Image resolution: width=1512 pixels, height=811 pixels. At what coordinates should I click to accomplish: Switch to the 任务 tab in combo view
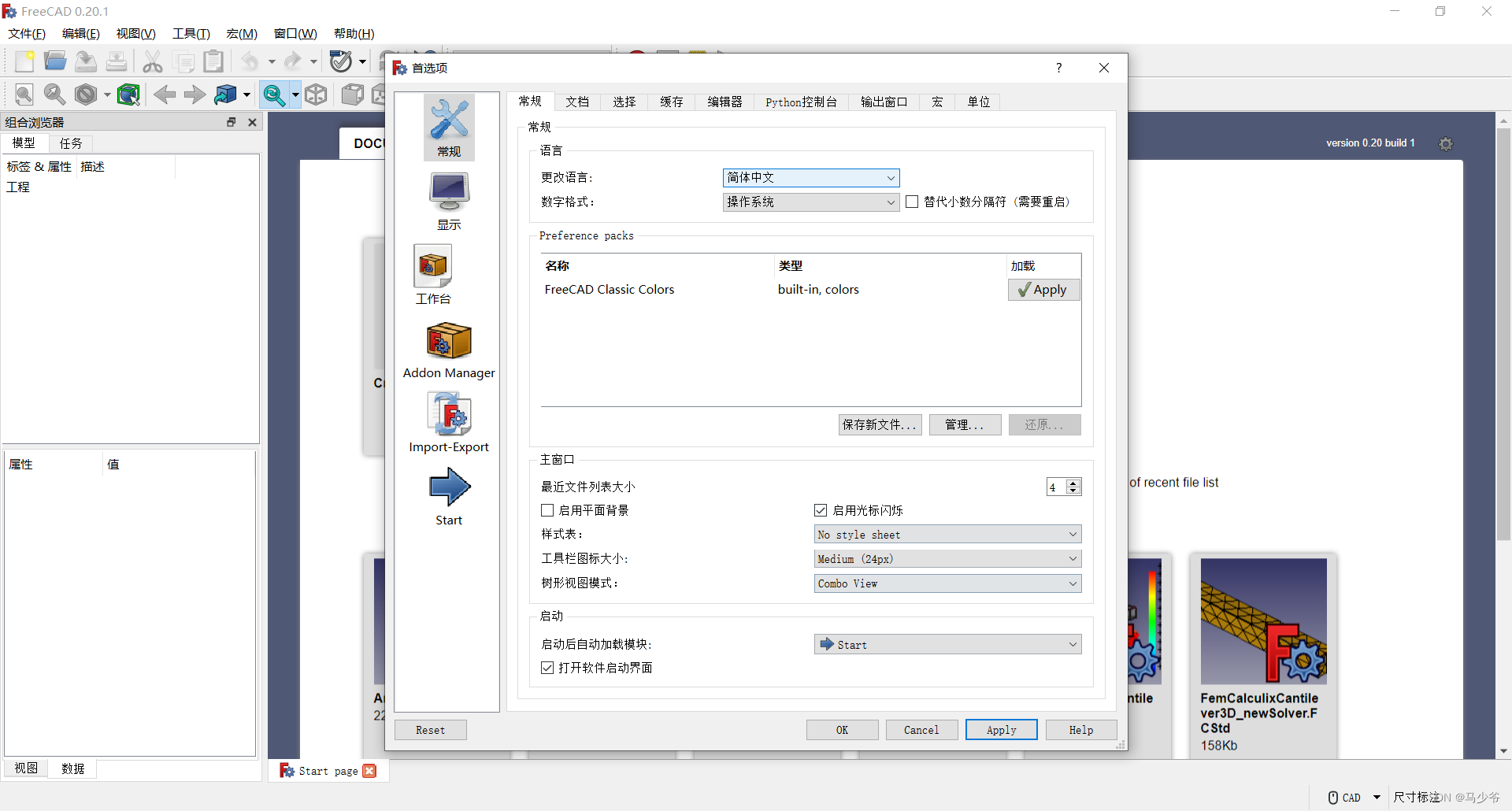coord(71,143)
